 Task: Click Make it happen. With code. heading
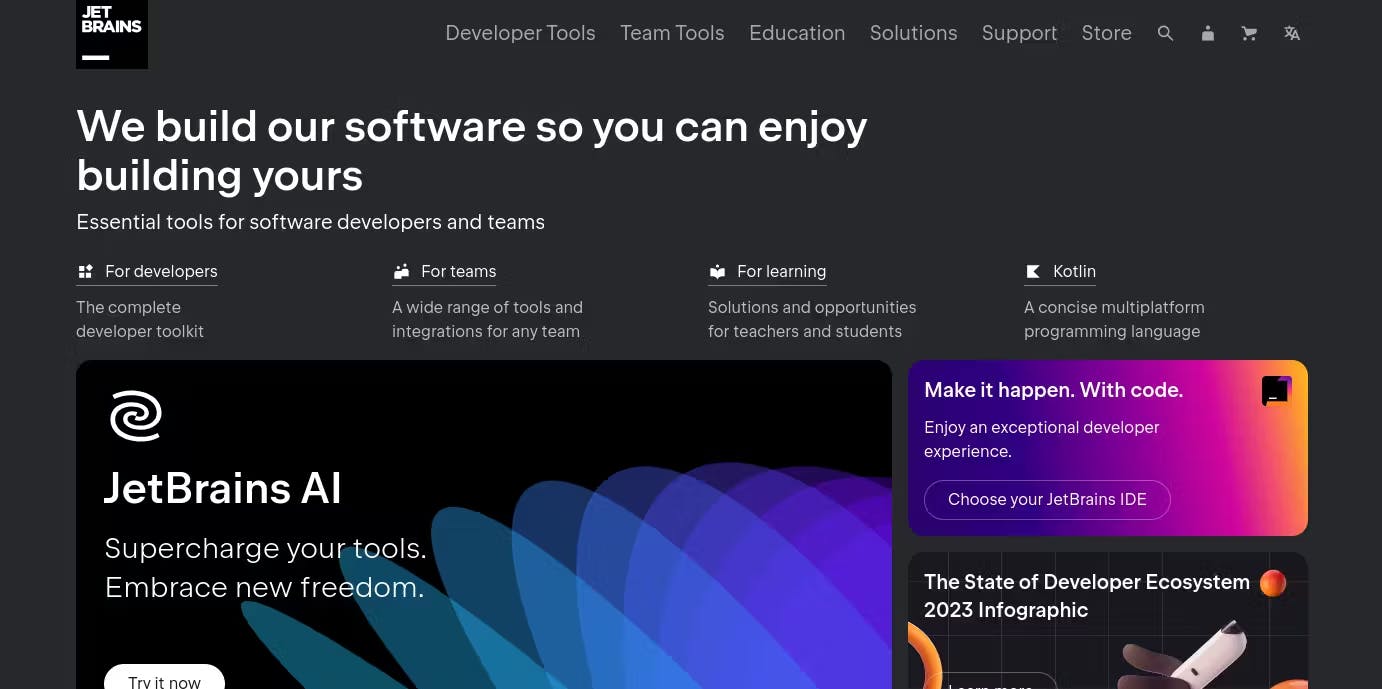[x=1053, y=390]
